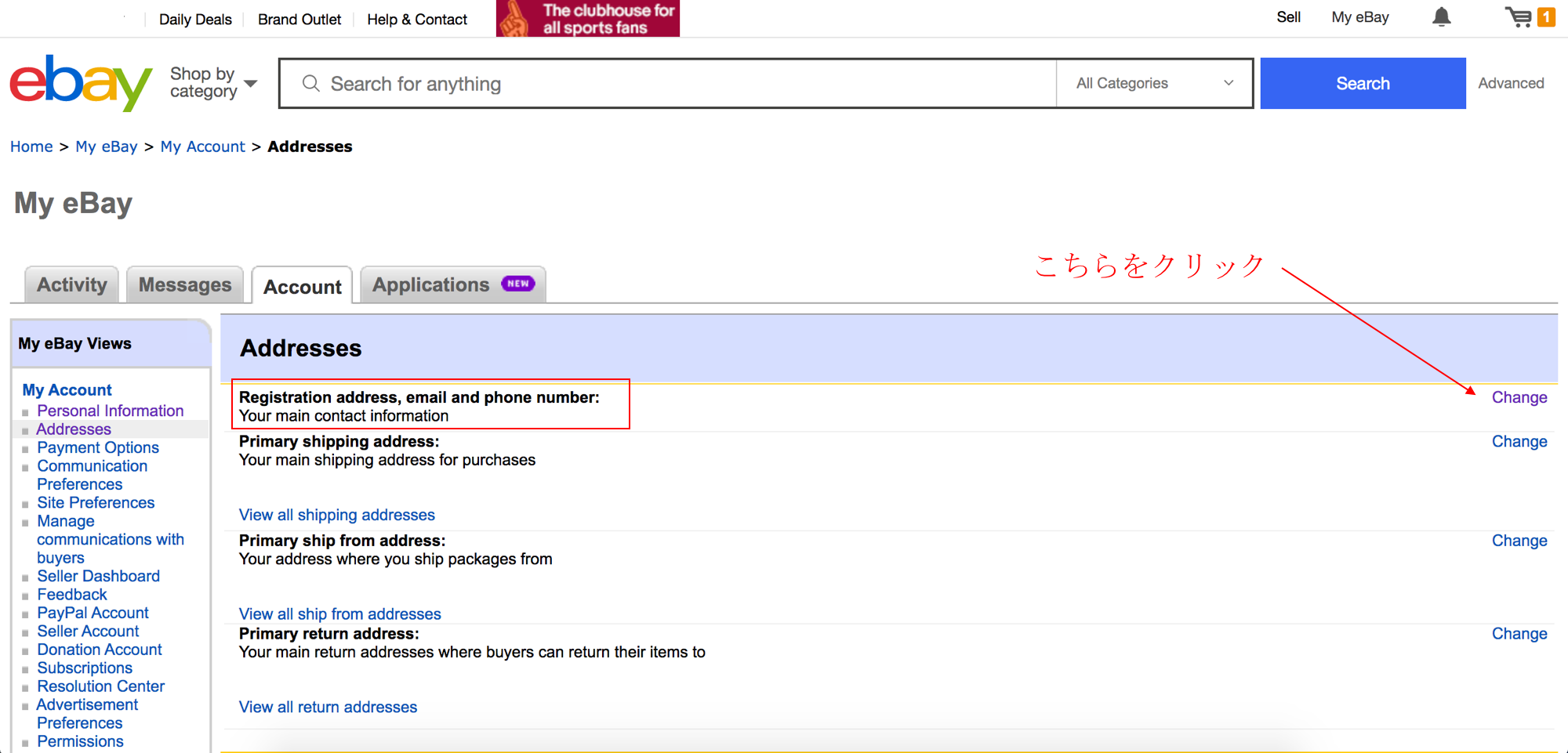The height and width of the screenshot is (753, 1568).
Task: View all shipping addresses
Action: (337, 515)
